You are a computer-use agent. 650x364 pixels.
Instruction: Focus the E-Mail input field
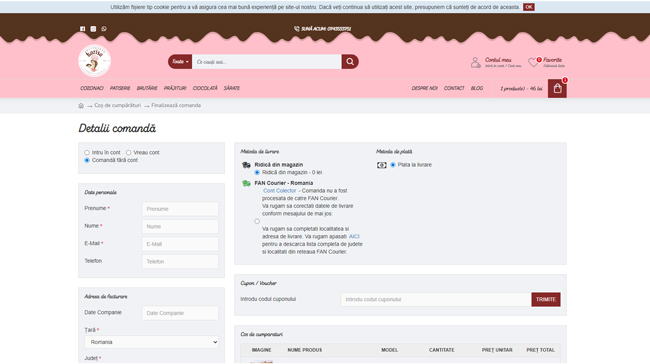click(x=180, y=244)
